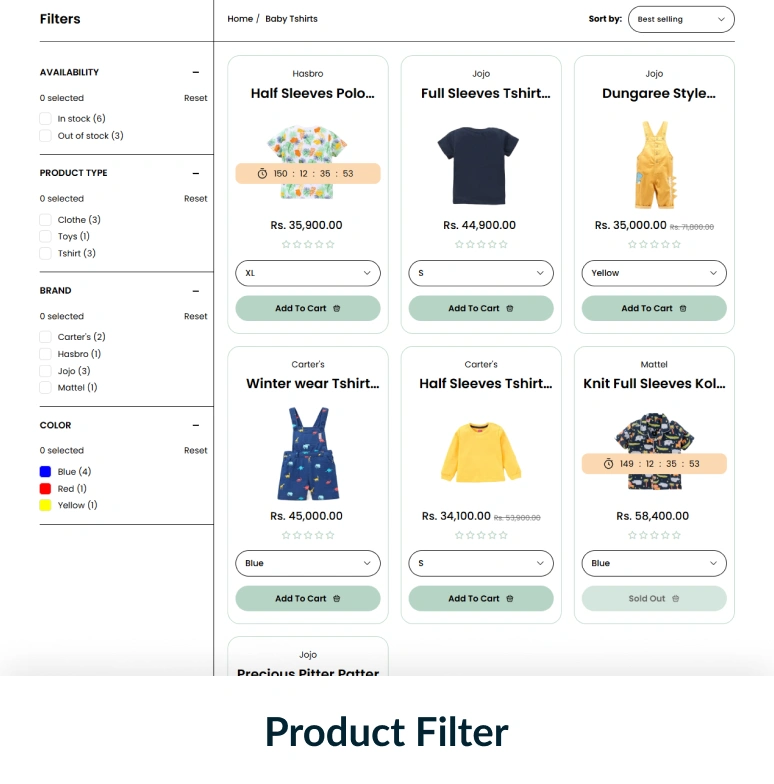Check the In stock (6) checkbox
This screenshot has width=774, height=784.
pos(46,118)
